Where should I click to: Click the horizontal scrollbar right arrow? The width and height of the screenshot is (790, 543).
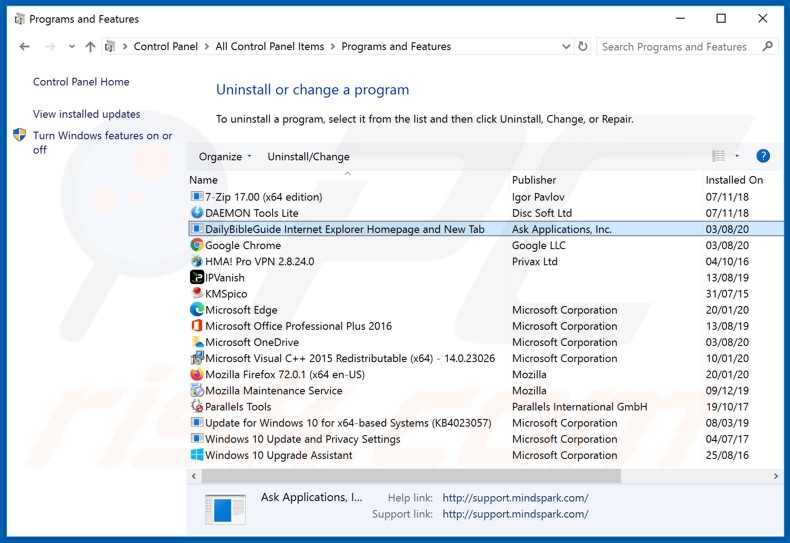775,476
